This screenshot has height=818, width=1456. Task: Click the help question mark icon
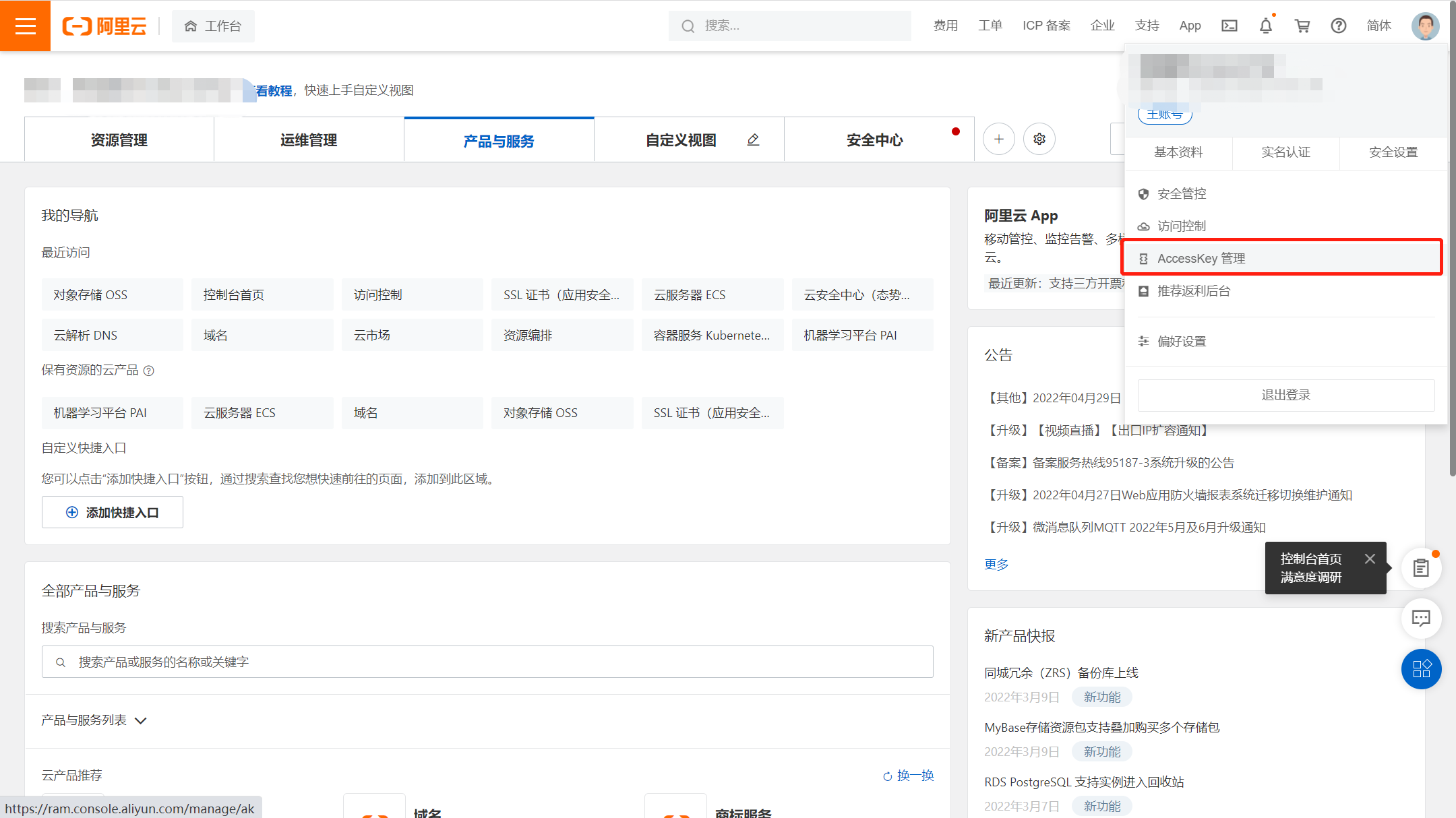1338,26
